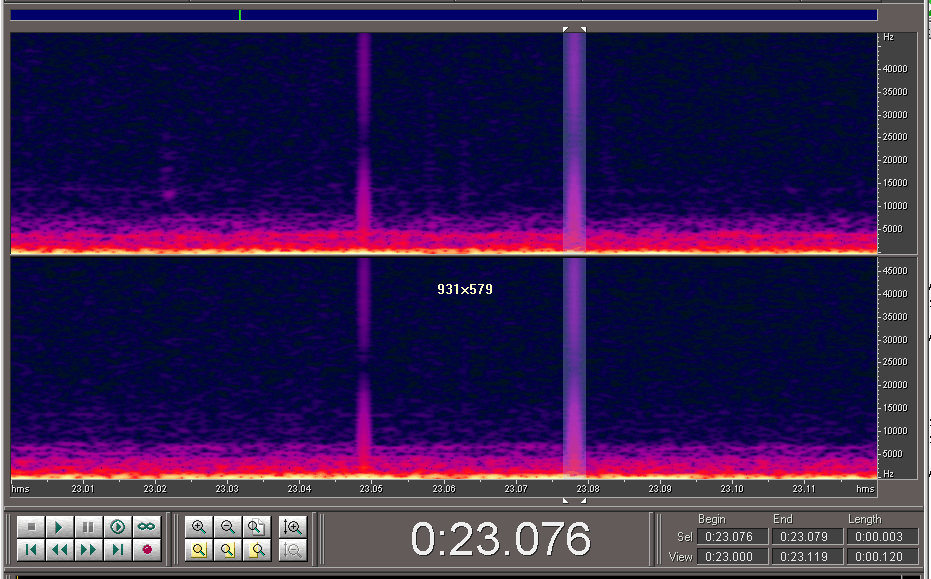Stop playback with the Stop button
This screenshot has width=931, height=579.
[31, 527]
